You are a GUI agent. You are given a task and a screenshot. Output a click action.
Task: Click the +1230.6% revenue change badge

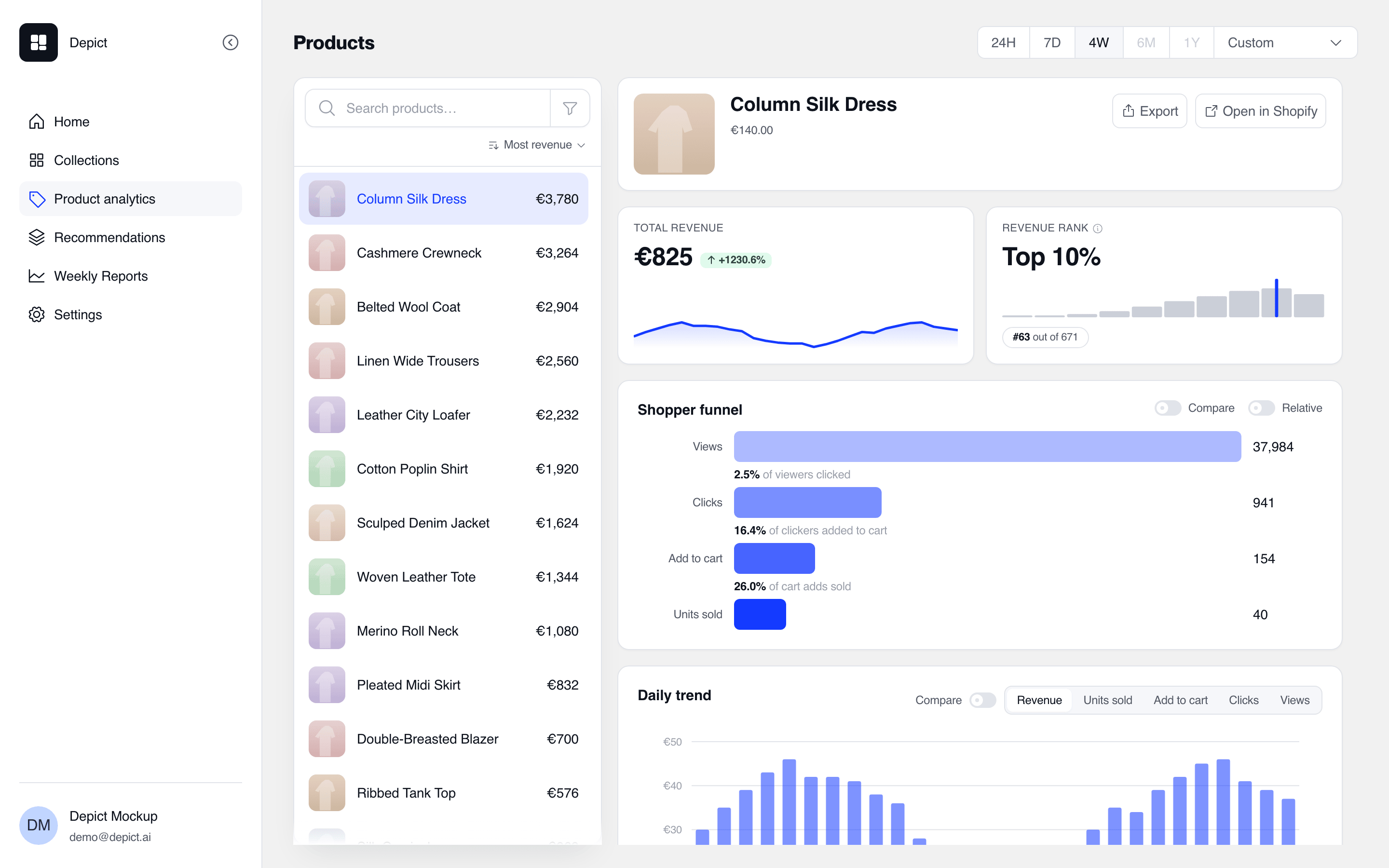click(736, 260)
